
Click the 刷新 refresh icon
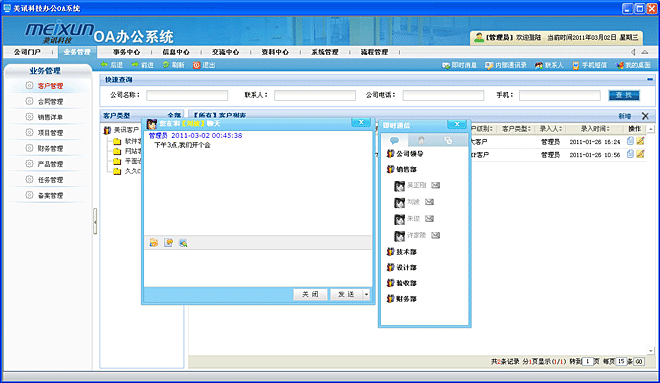click(166, 64)
